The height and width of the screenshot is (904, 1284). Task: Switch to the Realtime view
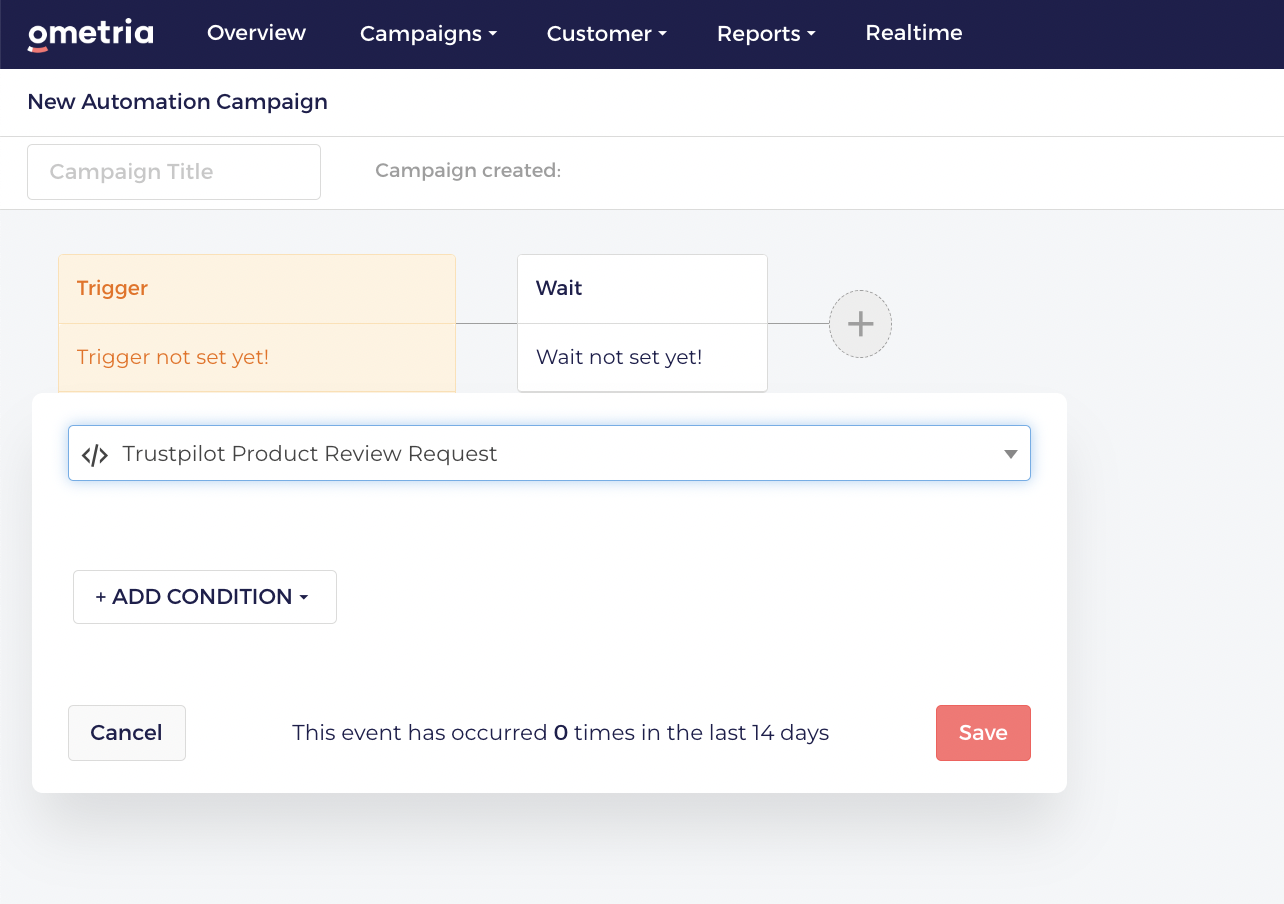coord(913,33)
